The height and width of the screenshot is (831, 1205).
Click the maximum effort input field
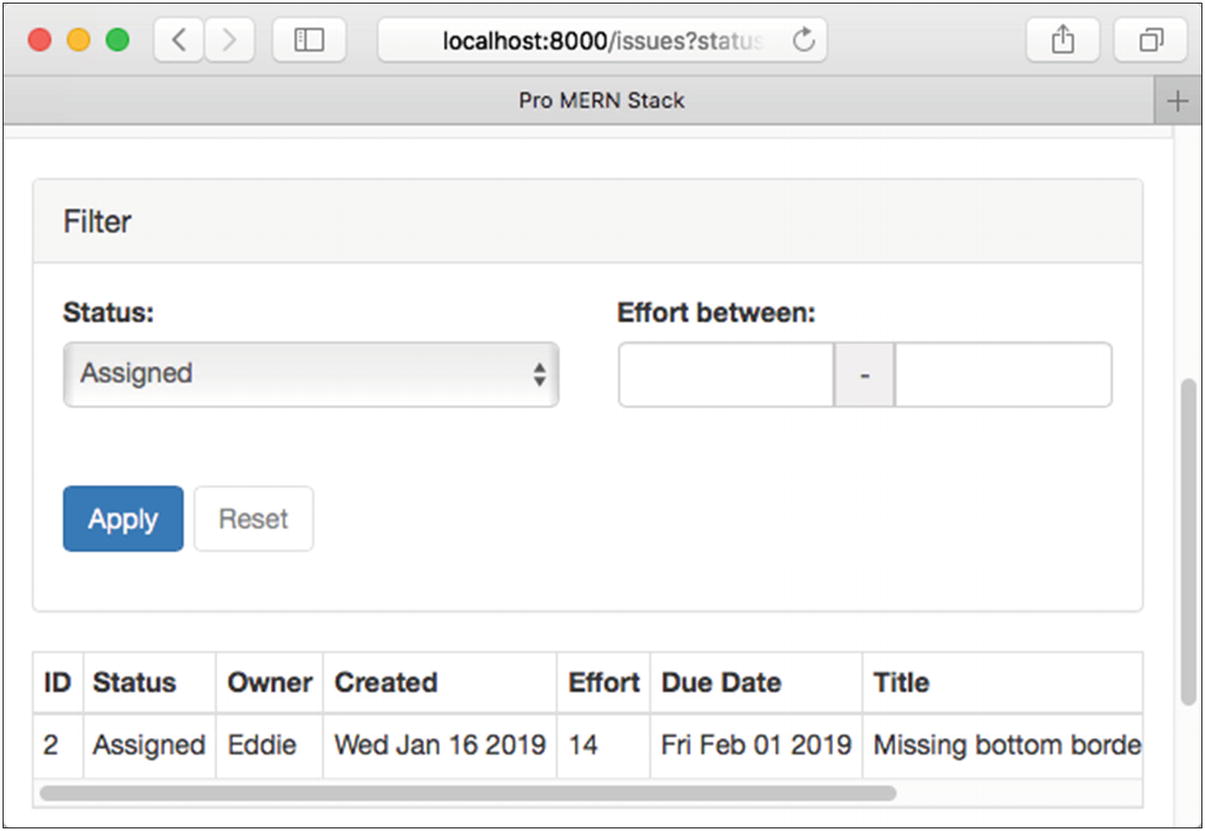tap(1002, 375)
